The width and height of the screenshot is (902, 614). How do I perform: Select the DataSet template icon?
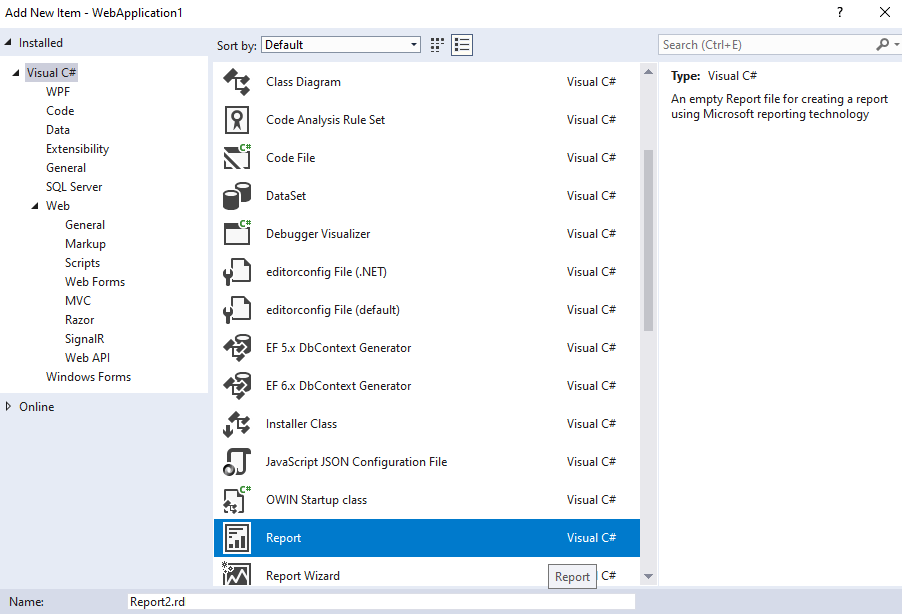point(238,195)
